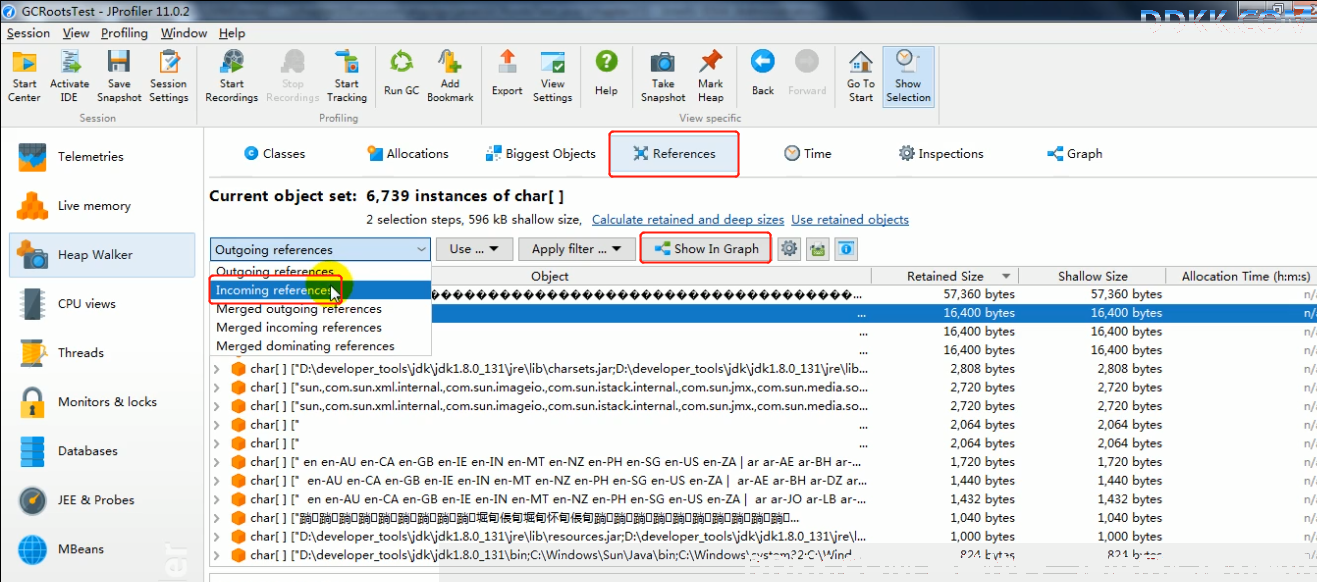Open the Session menu
Screen dimensions: 1317x582
(x=28, y=33)
